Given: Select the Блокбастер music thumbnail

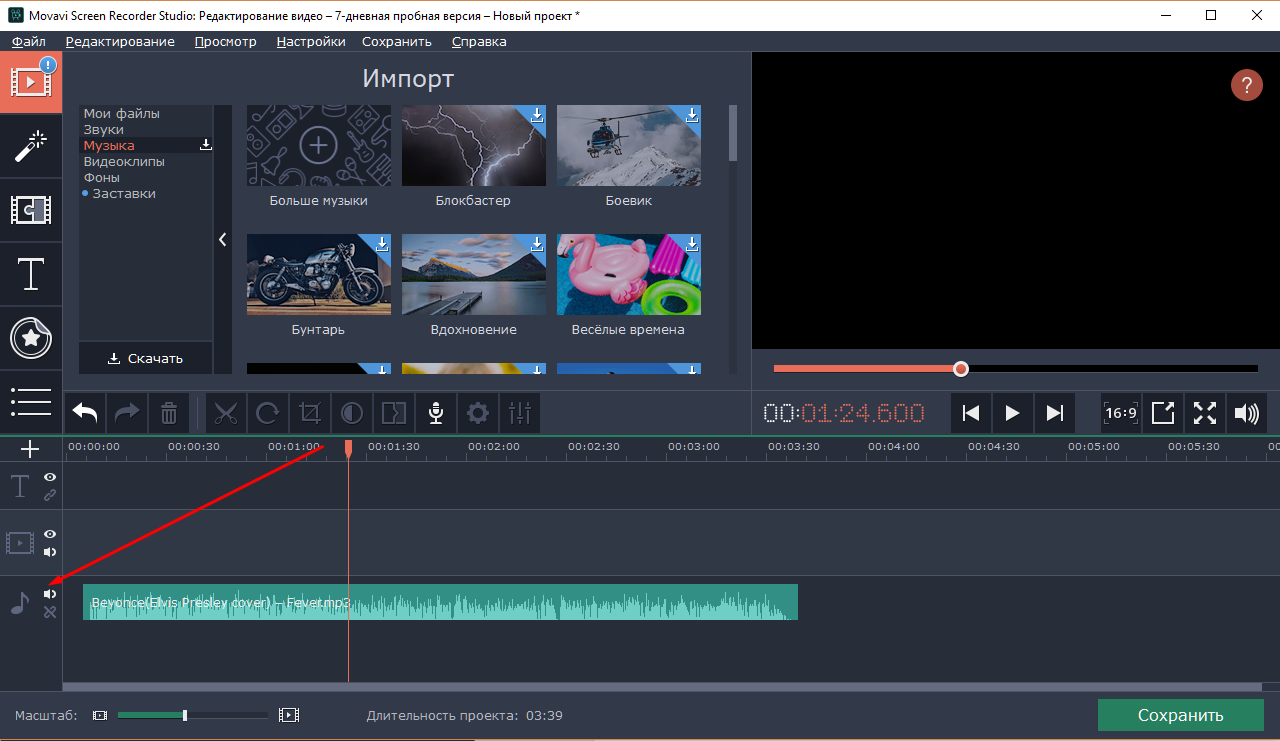Looking at the screenshot, I should click(x=474, y=146).
